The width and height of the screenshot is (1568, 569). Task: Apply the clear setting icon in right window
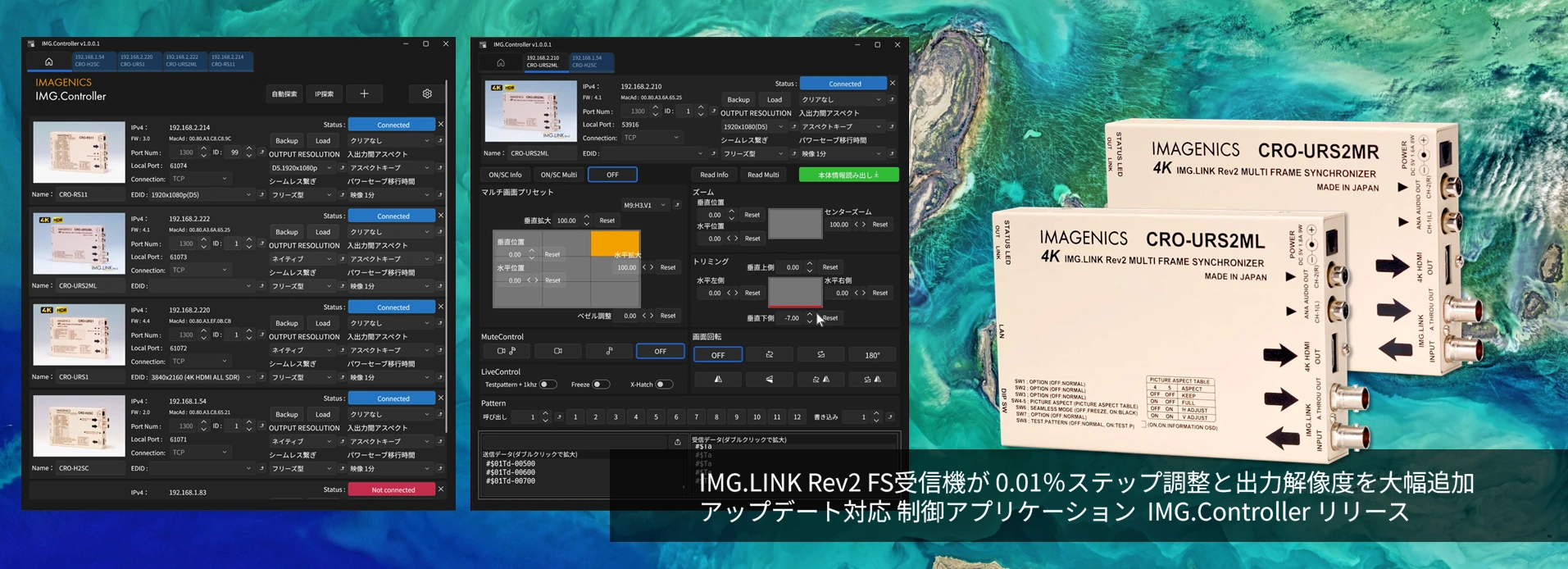(x=892, y=100)
